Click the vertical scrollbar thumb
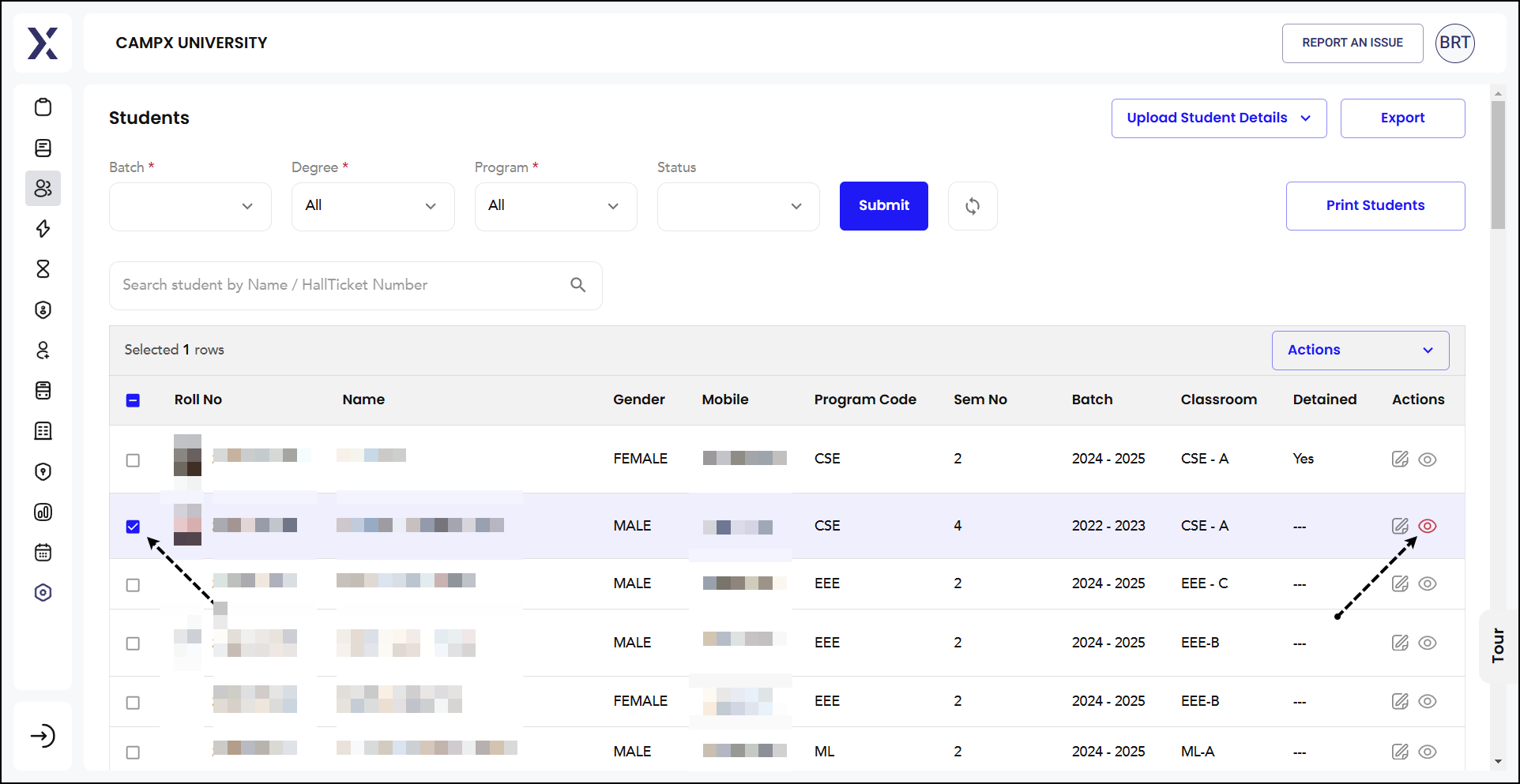This screenshot has height=784, width=1520. click(x=1498, y=164)
